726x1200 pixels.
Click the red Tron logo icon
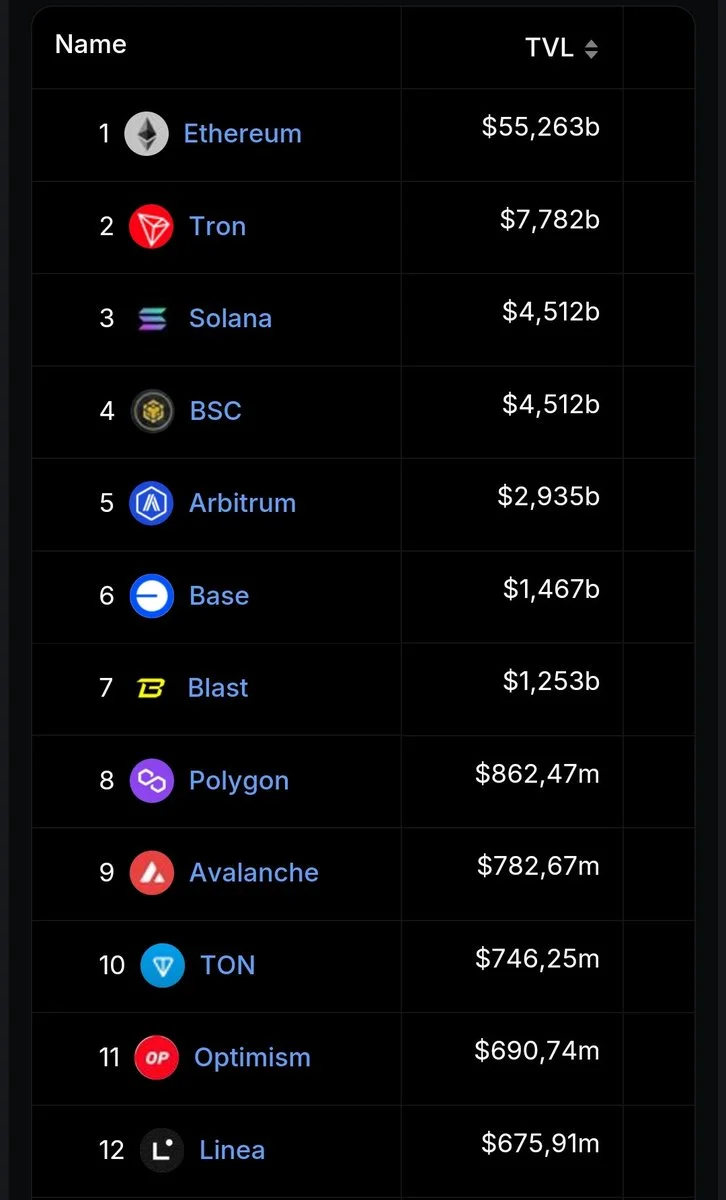coord(151,226)
